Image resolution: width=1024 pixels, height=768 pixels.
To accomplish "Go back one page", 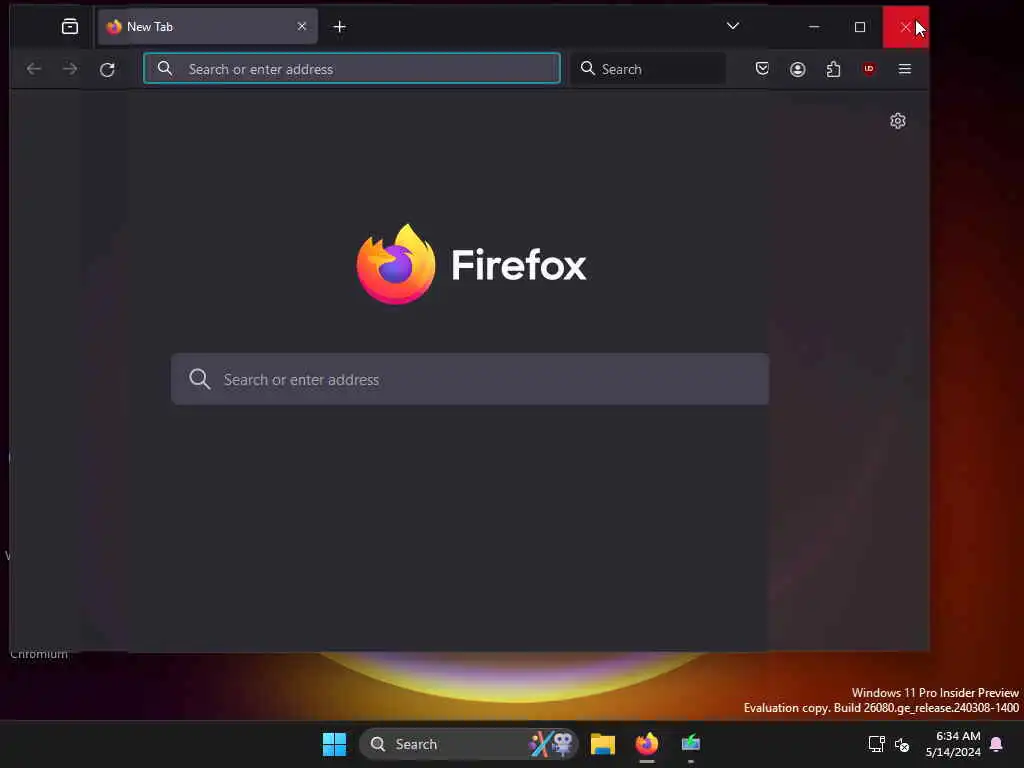I will (34, 69).
